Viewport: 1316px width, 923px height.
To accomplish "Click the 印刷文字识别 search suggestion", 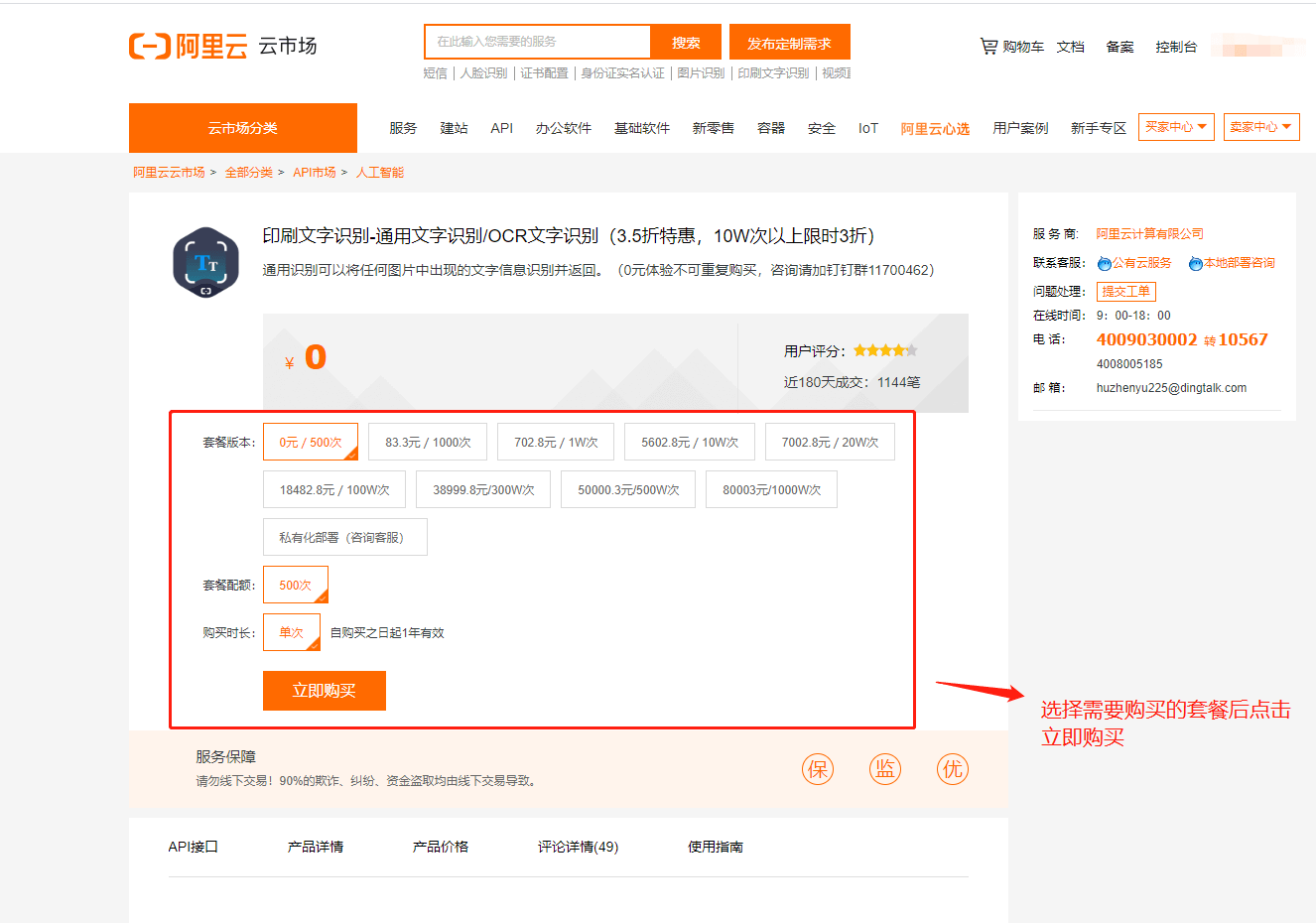I will point(773,73).
